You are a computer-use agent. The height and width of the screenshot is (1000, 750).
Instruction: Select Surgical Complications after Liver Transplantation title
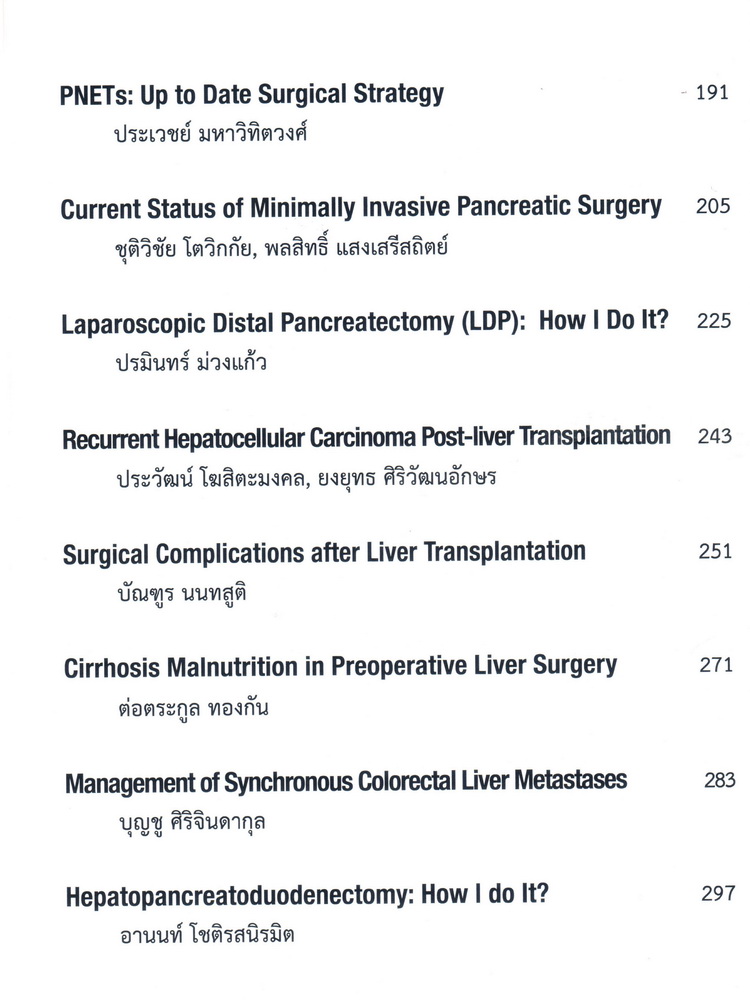pos(324,553)
